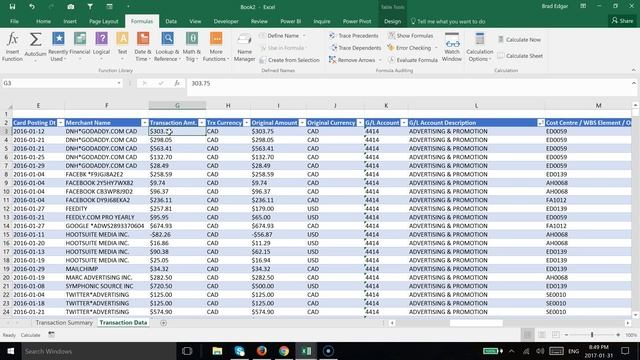This screenshot has width=640, height=360.
Task: Open the Insert Function dialog
Action: tap(12, 47)
